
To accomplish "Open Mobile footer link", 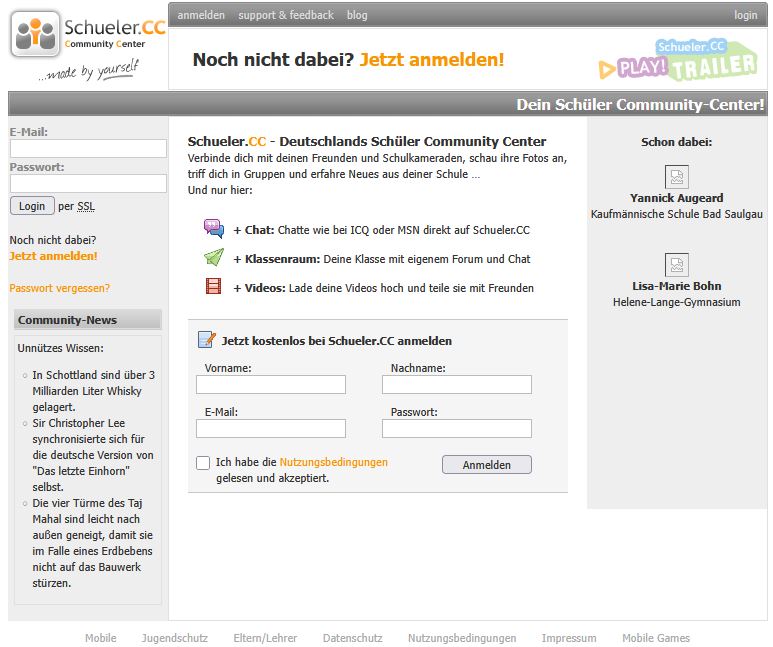I will pos(101,638).
